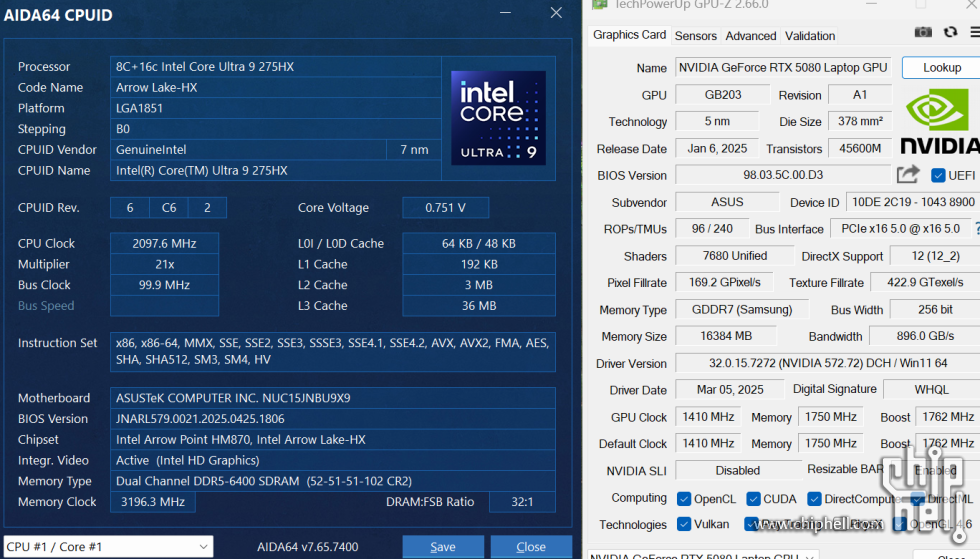This screenshot has height=559, width=980.
Task: Switch to the Validation tab
Action: [810, 36]
